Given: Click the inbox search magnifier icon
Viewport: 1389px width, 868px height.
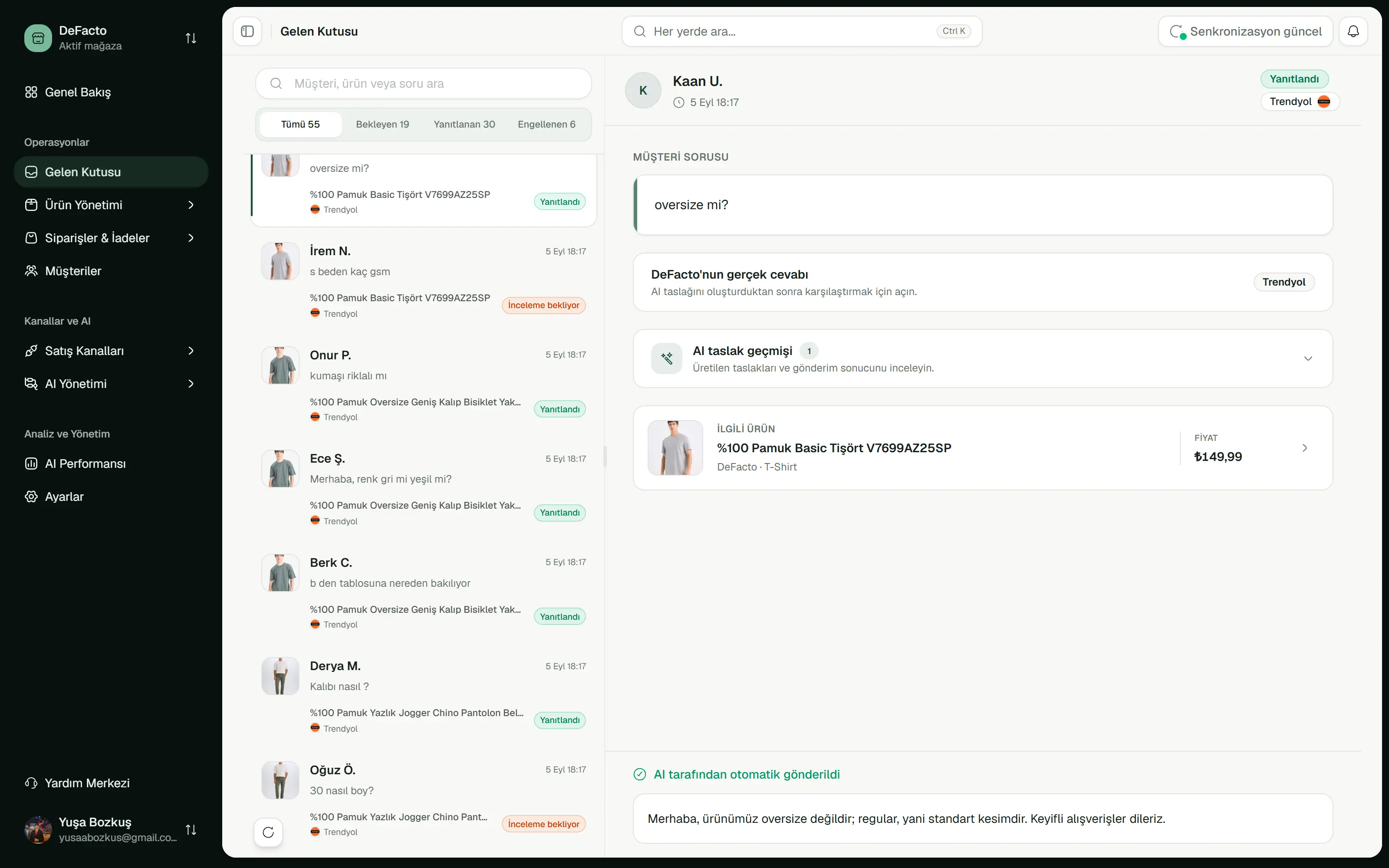Looking at the screenshot, I should [276, 83].
